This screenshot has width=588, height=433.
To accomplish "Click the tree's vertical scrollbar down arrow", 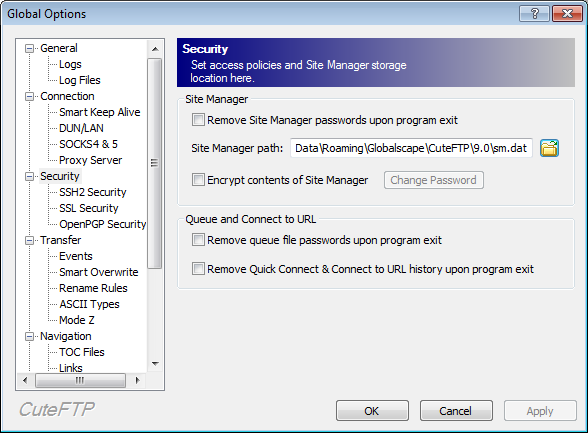I will 155,364.
